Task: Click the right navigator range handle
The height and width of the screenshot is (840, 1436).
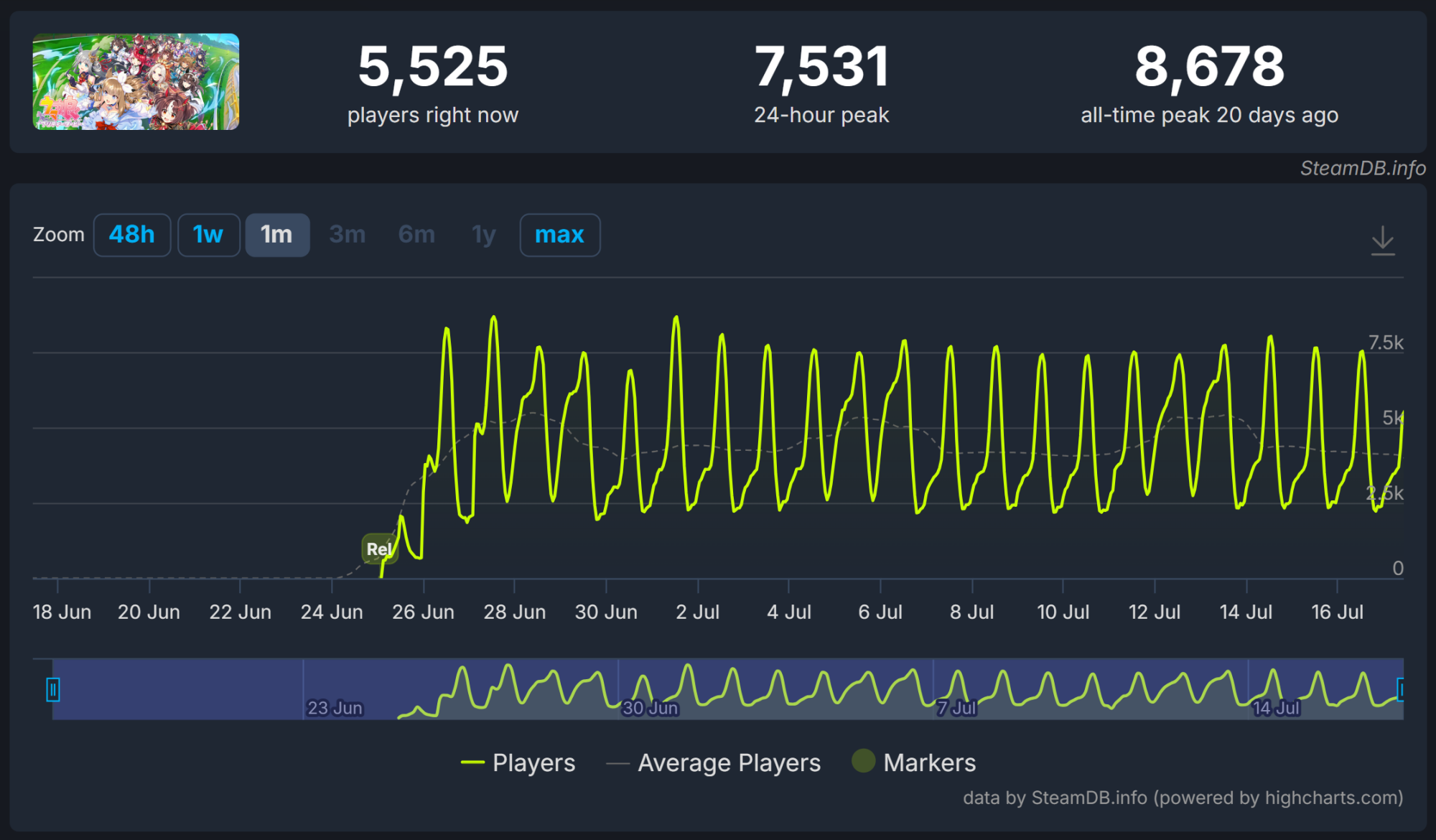Action: [x=1401, y=689]
